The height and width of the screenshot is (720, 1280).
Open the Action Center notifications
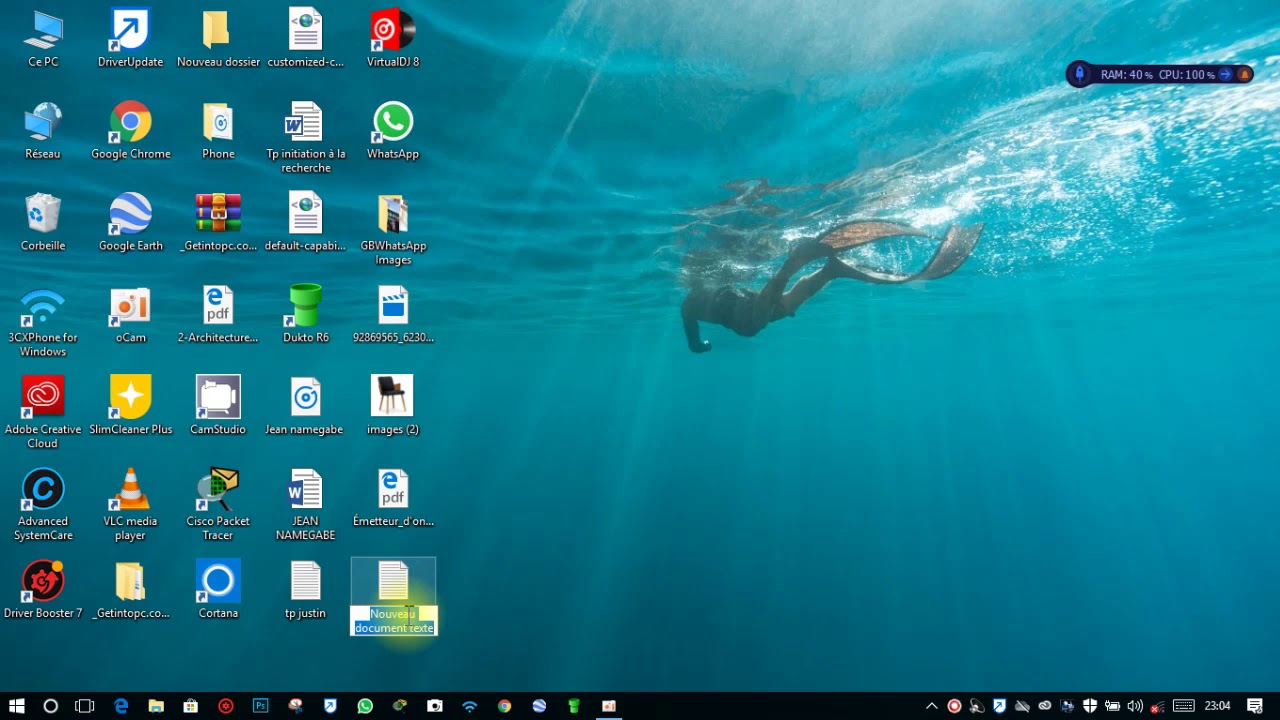pos(1255,706)
